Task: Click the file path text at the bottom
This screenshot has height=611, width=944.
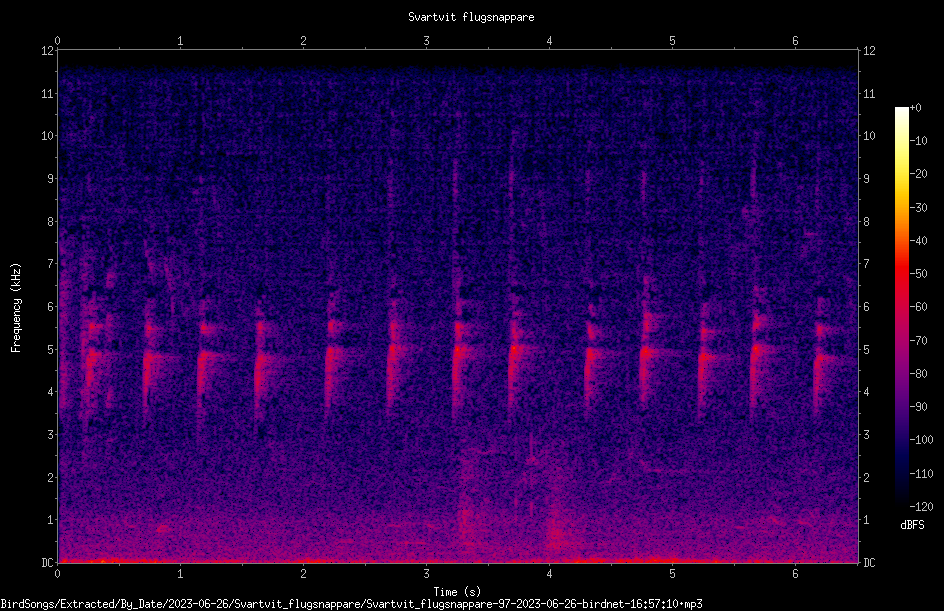Action: (352, 604)
